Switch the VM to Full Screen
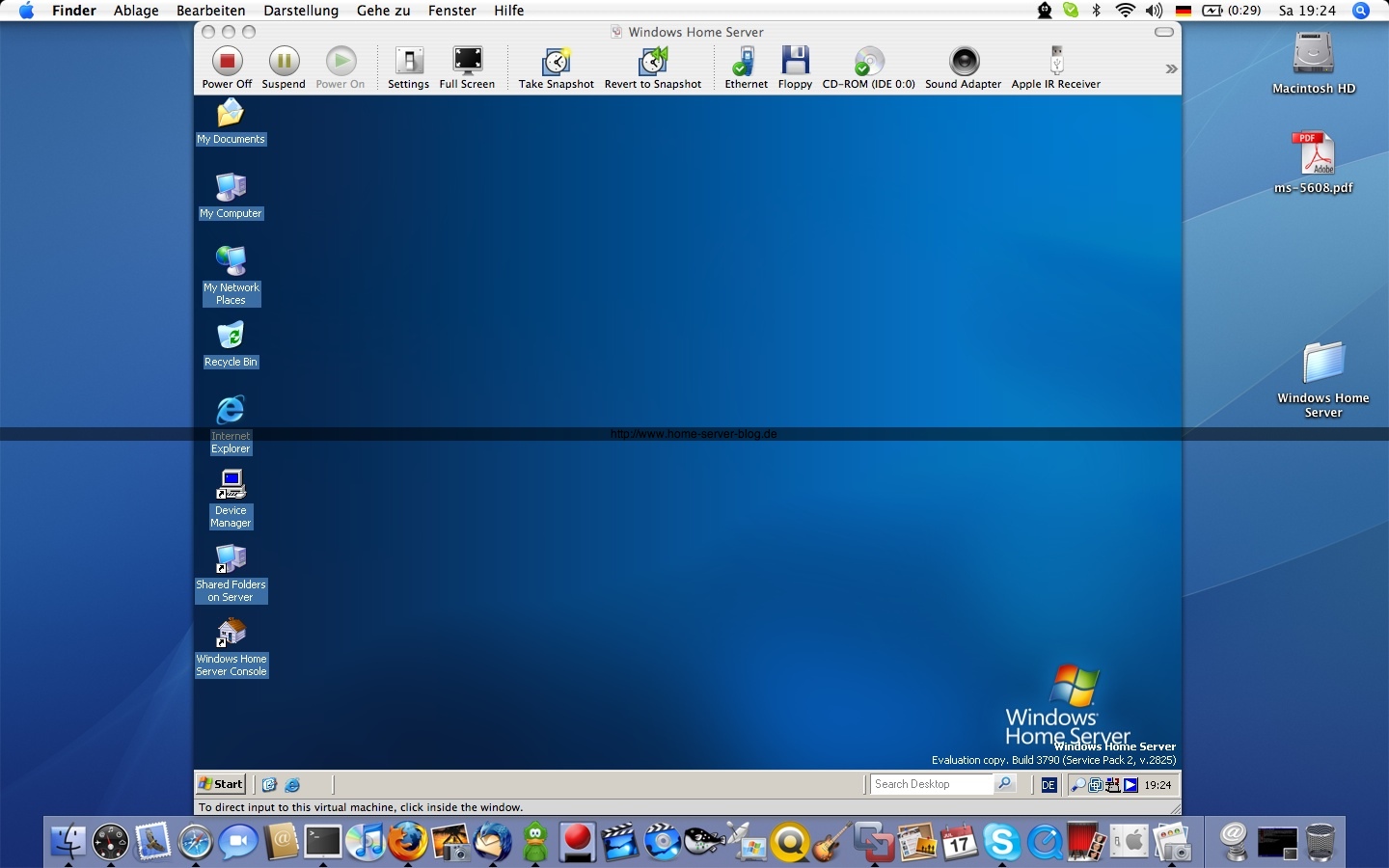1389x868 pixels. click(x=467, y=68)
